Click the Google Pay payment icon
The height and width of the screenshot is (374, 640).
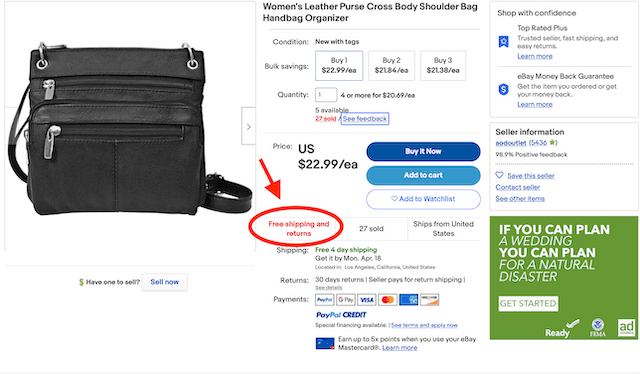[x=346, y=300]
